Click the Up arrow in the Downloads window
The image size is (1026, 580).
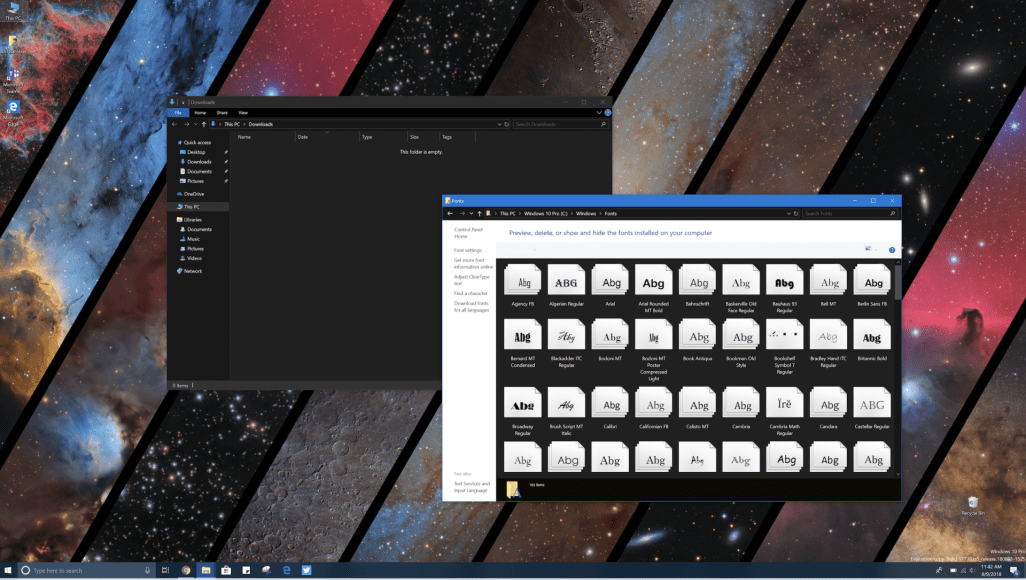pyautogui.click(x=206, y=124)
